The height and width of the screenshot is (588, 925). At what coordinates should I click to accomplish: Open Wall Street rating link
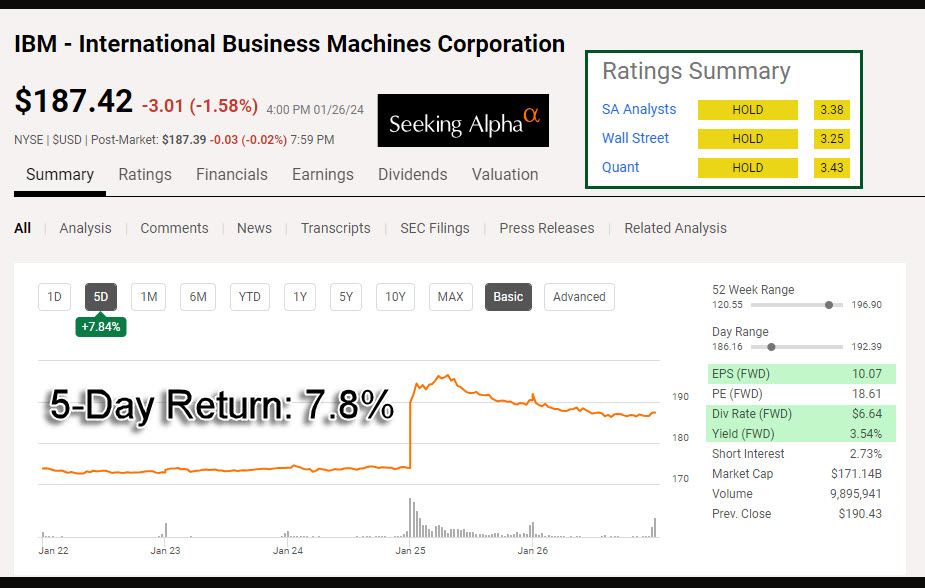[635, 138]
